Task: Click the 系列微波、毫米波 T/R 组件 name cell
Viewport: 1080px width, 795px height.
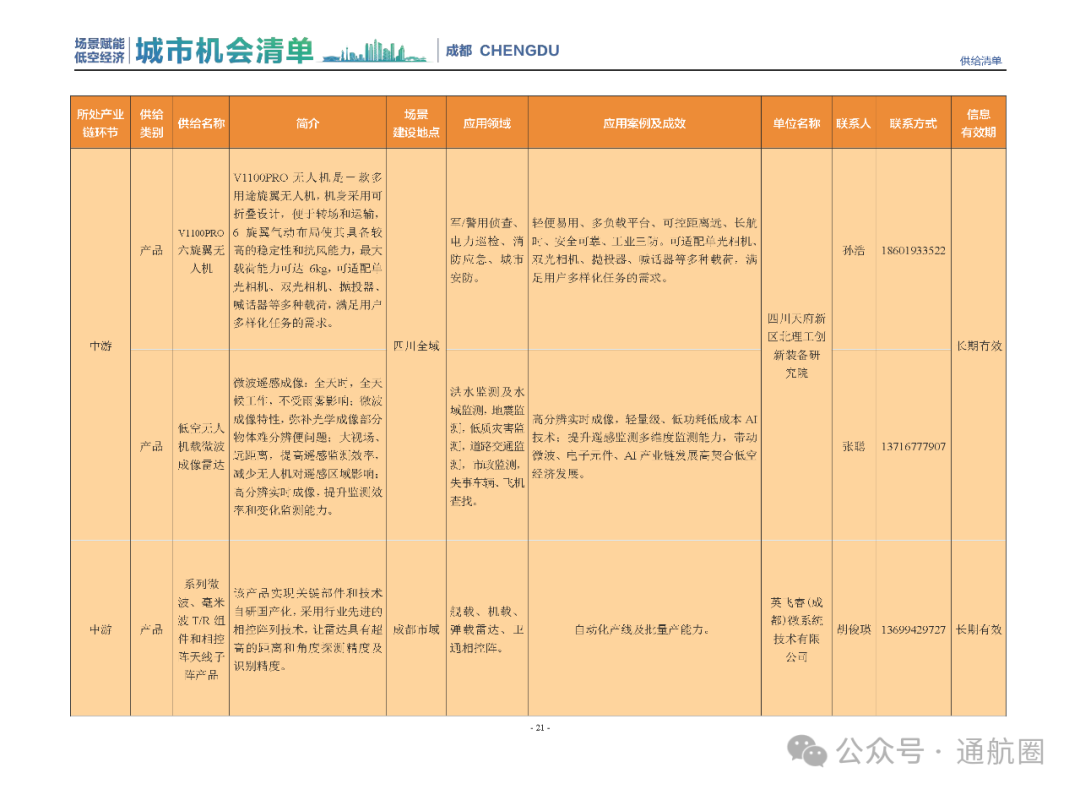Action: pyautogui.click(x=201, y=629)
